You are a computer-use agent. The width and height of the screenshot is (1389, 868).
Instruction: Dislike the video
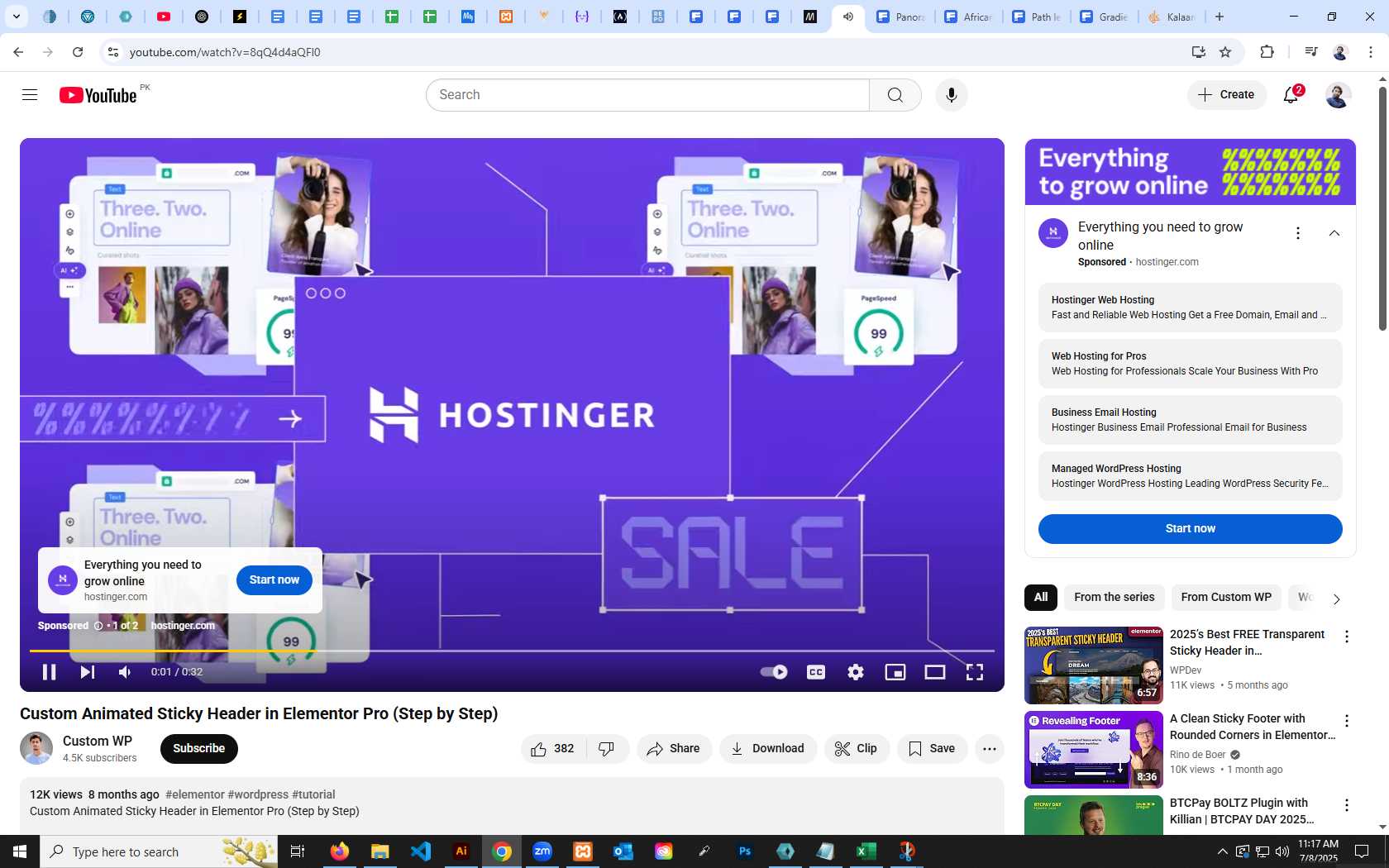[607, 749]
